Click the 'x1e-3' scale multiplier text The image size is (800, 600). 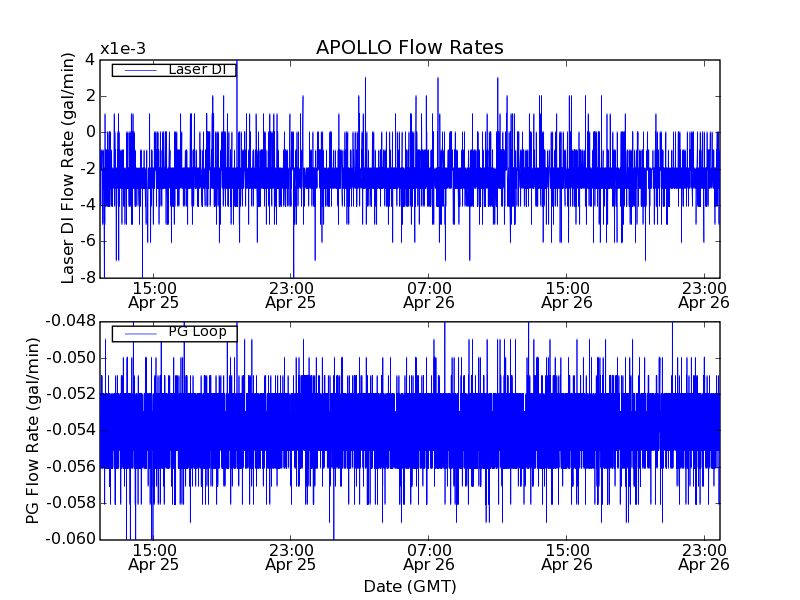tap(123, 49)
